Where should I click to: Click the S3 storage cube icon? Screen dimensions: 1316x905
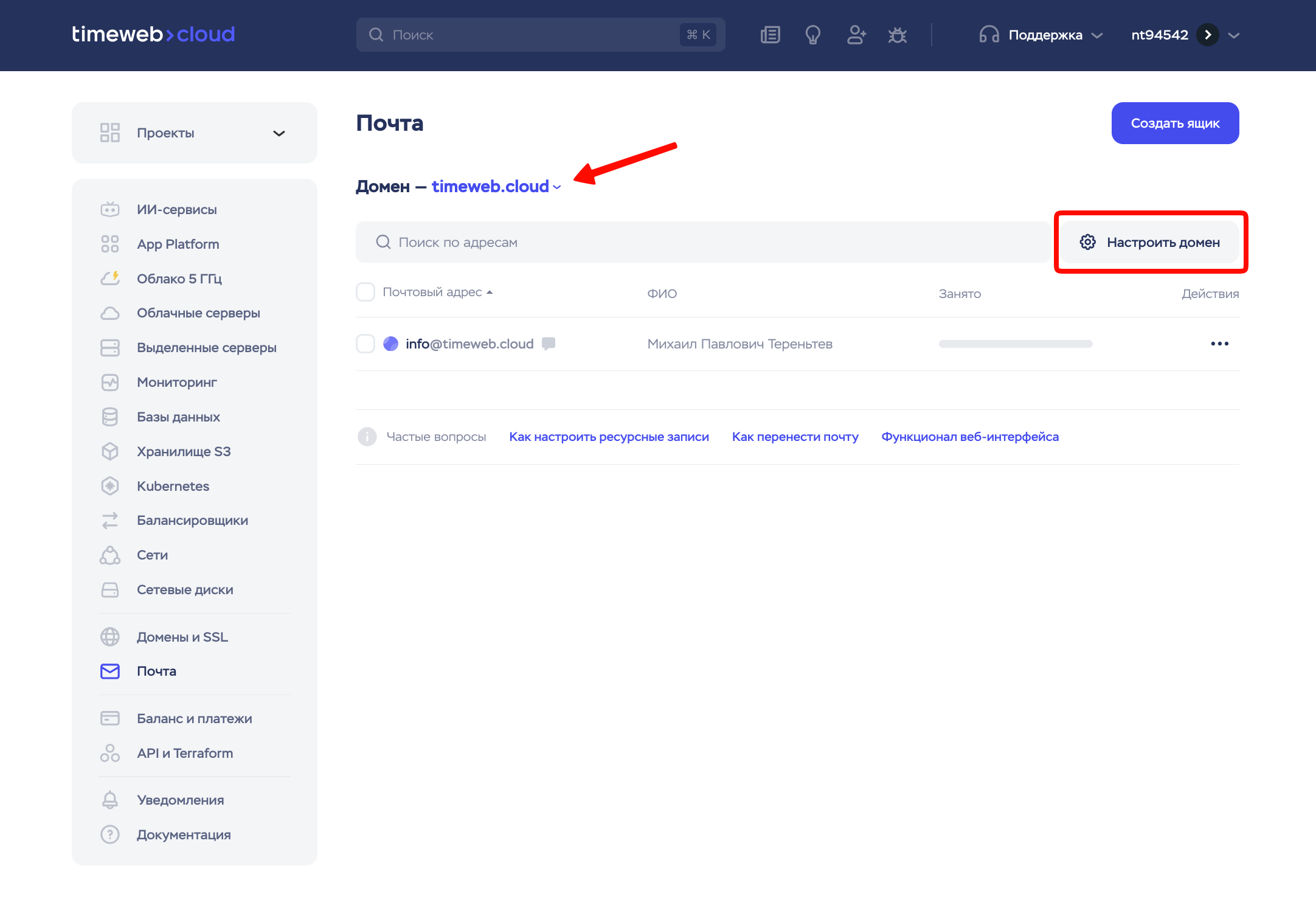coord(110,451)
